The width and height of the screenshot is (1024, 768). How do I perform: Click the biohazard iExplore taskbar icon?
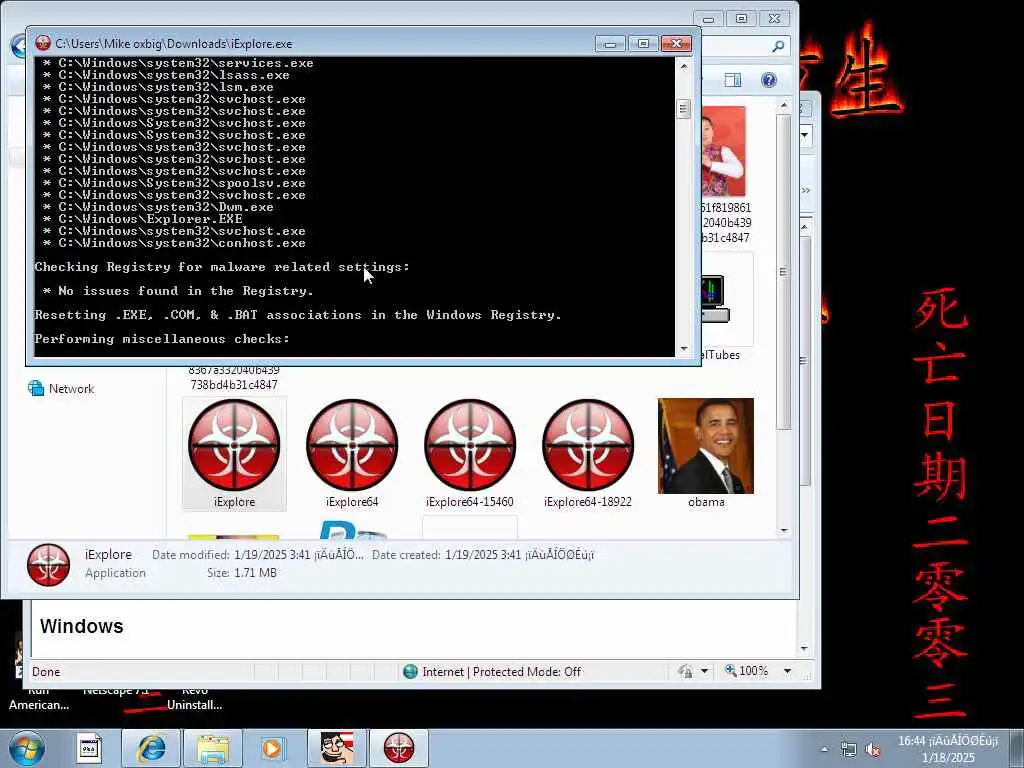[x=399, y=748]
